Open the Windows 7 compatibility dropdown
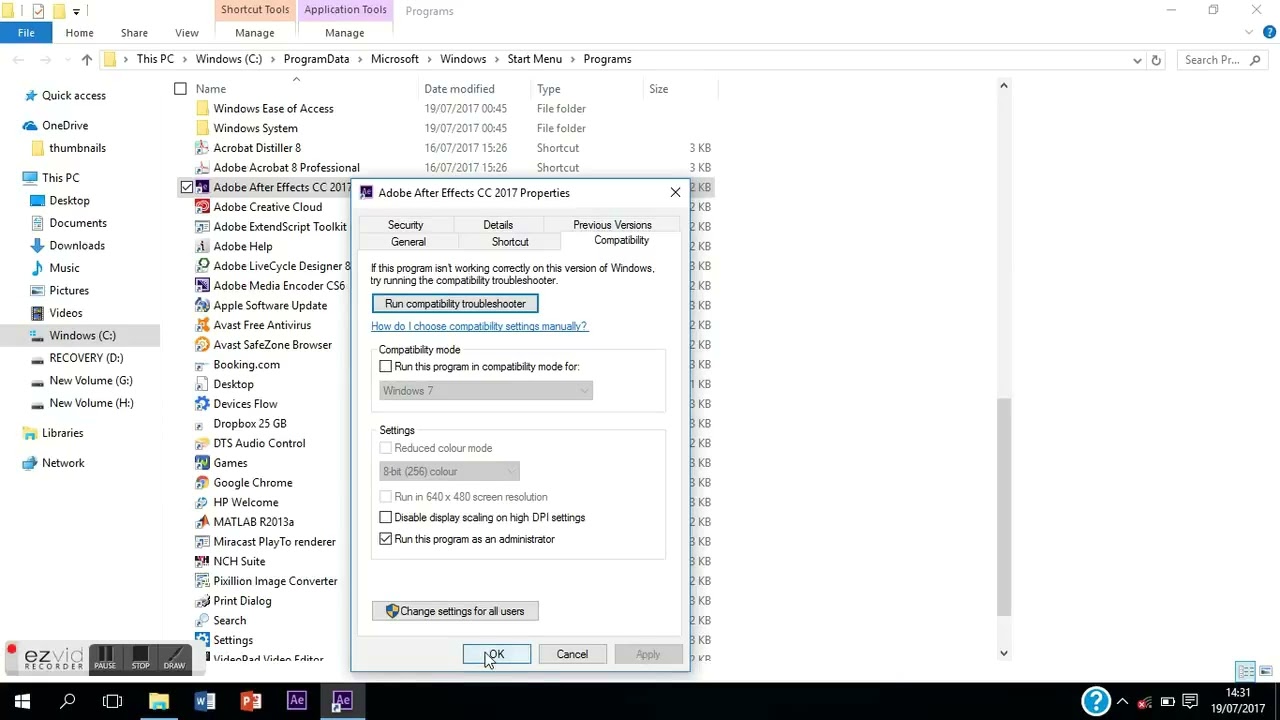Viewport: 1280px width, 720px height. coord(486,391)
